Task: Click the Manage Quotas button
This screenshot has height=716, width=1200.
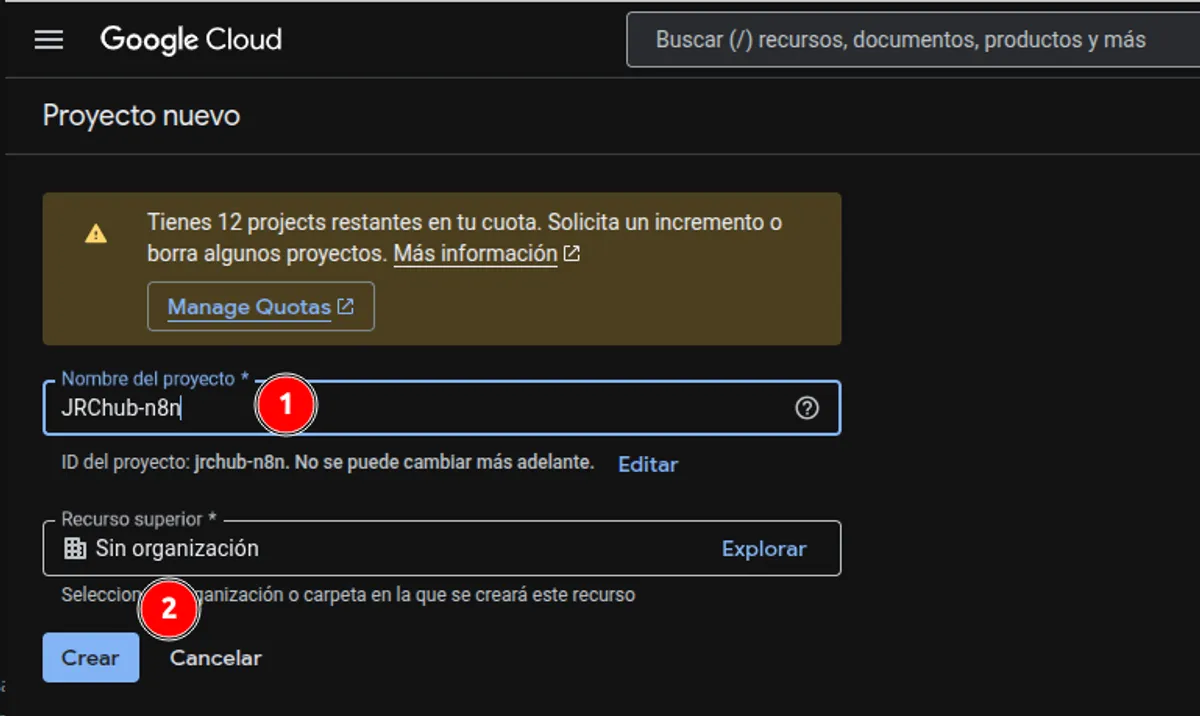Action: (x=261, y=307)
